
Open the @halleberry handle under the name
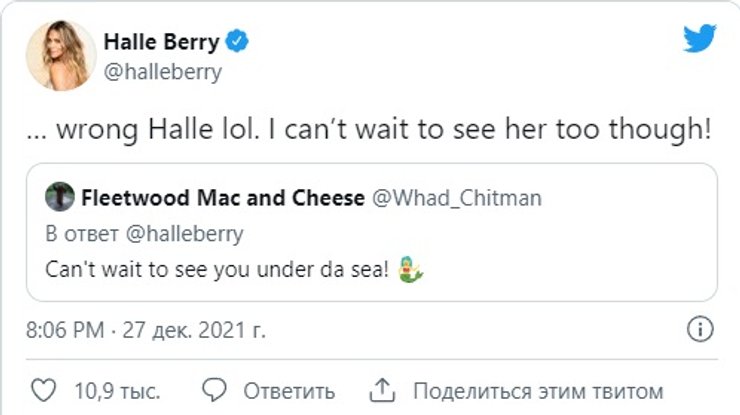tap(162, 72)
